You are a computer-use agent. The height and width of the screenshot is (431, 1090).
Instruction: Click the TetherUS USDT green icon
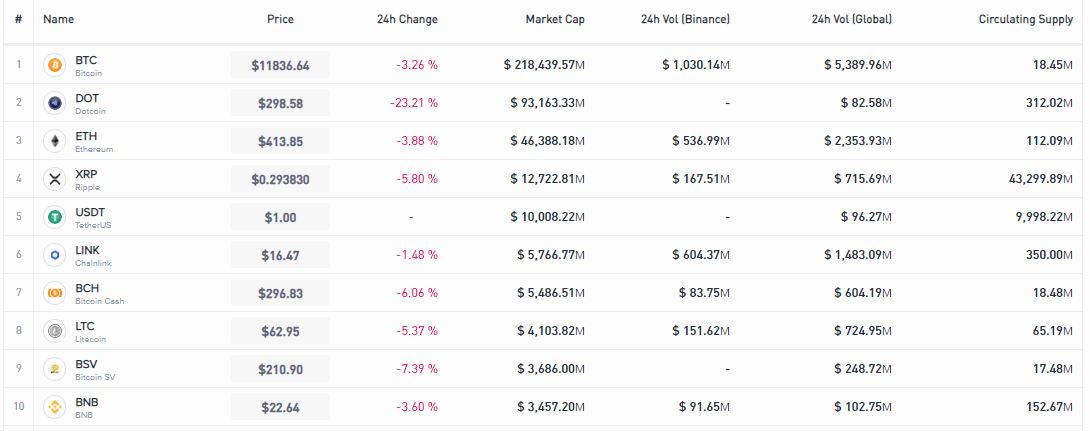(54, 218)
